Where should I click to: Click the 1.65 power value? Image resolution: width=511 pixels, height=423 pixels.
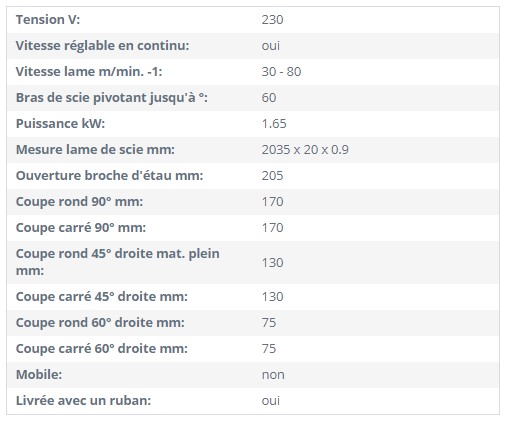click(274, 124)
